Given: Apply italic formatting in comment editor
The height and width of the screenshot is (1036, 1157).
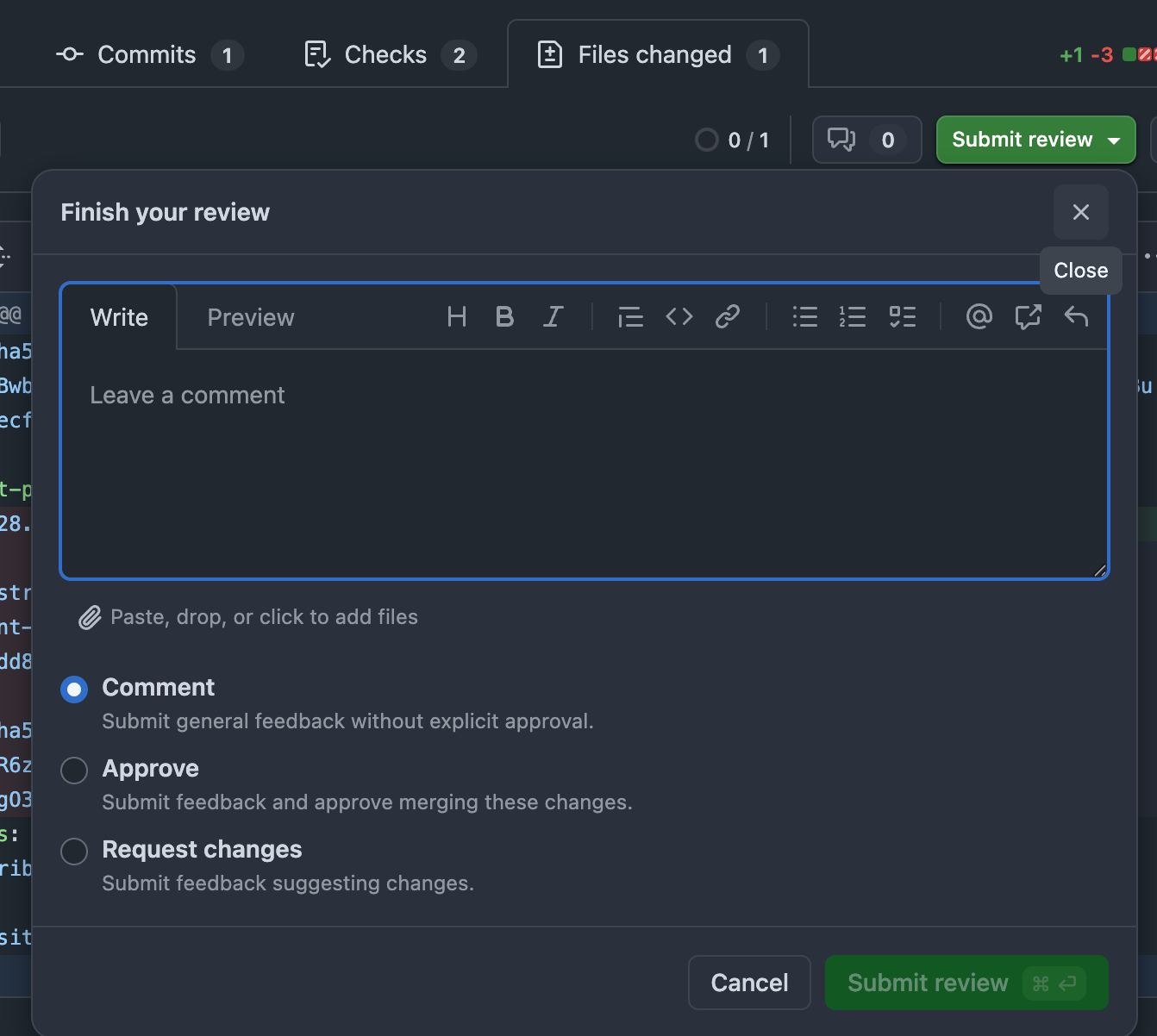Looking at the screenshot, I should [553, 317].
